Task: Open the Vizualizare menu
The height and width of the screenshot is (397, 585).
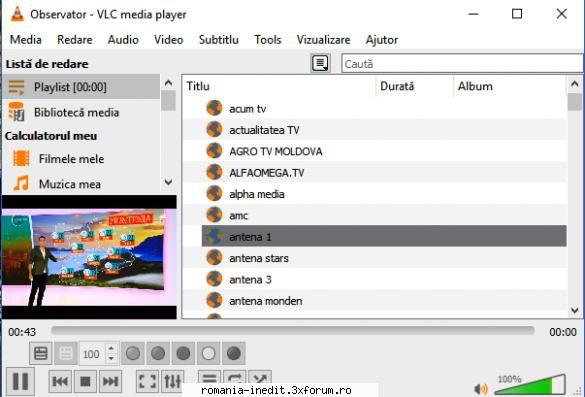Action: 323,40
